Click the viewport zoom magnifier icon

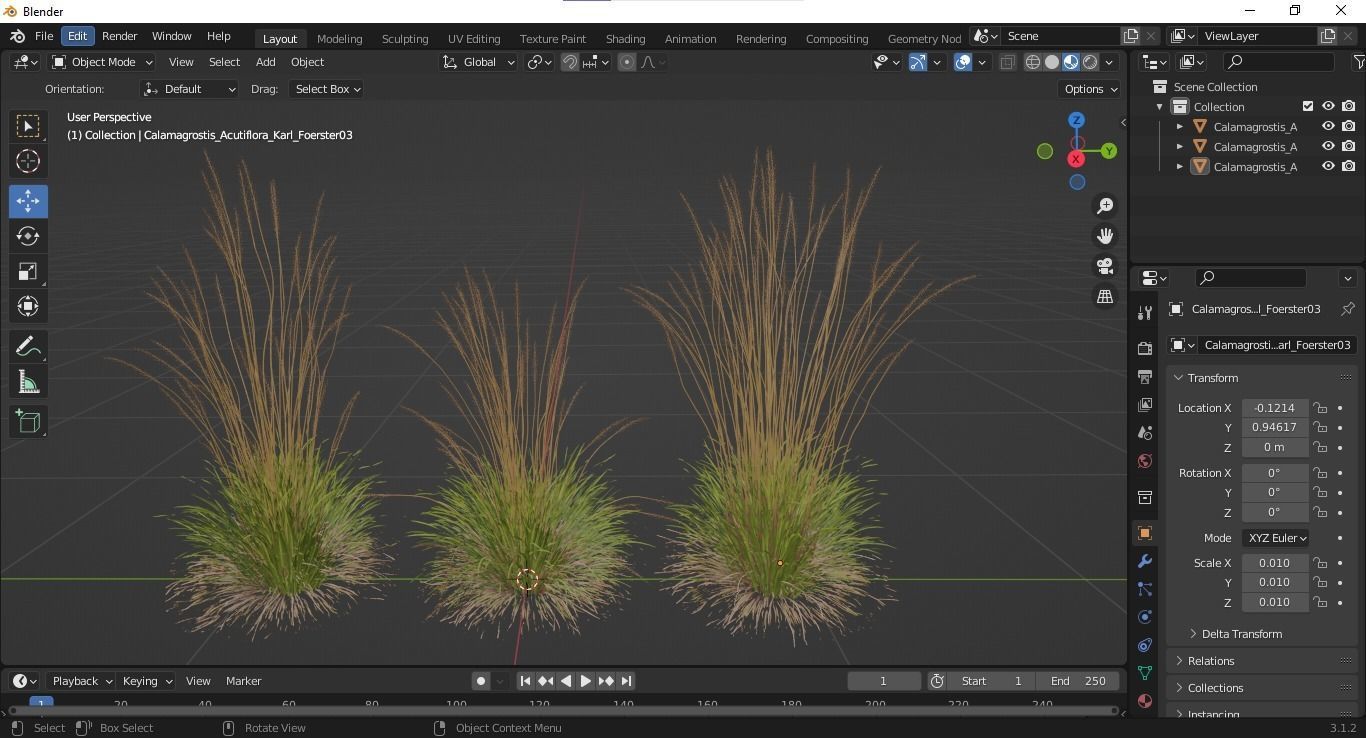1105,206
